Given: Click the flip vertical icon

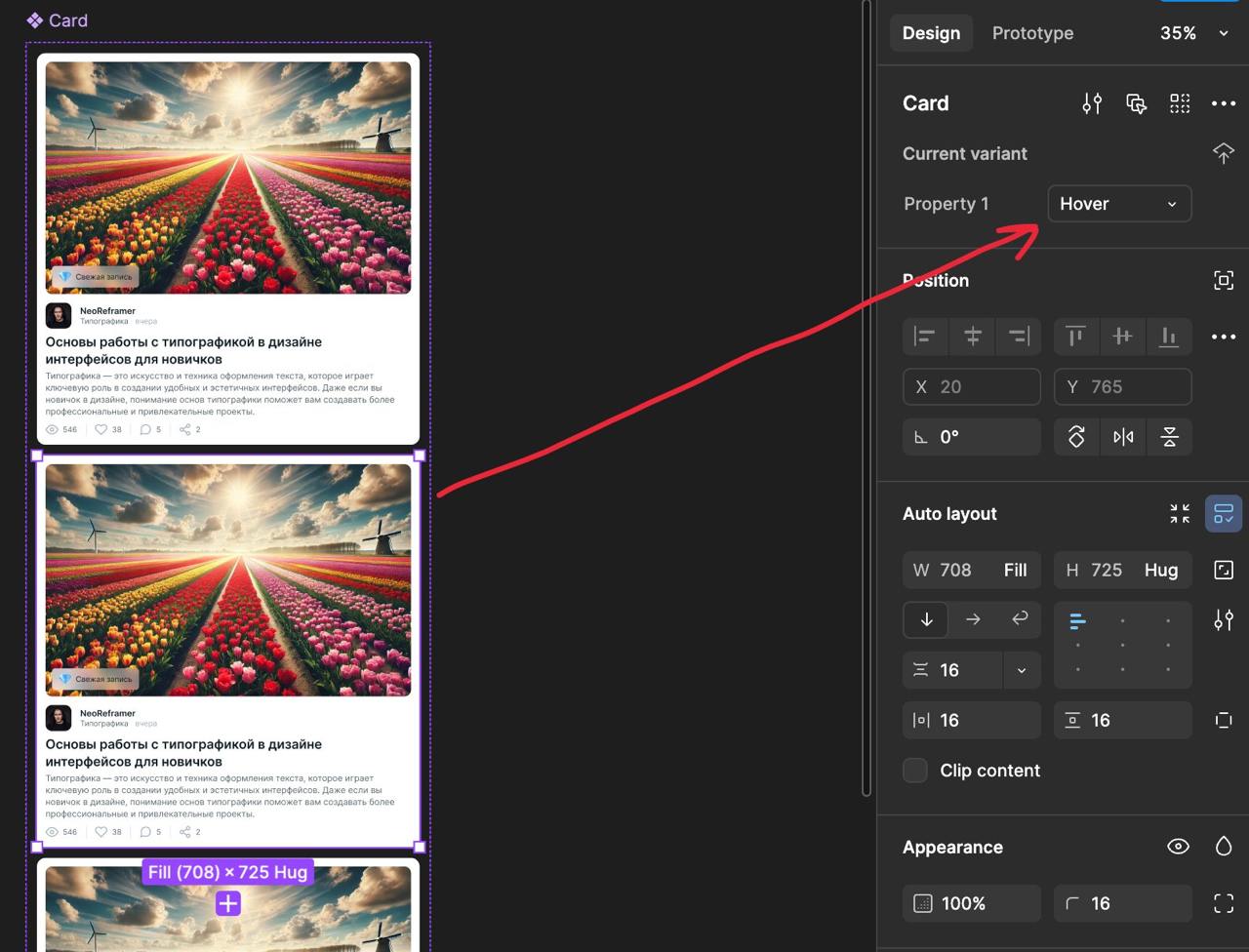Looking at the screenshot, I should click(x=1169, y=437).
